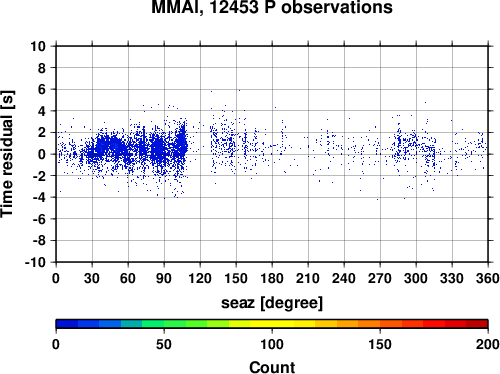
Task: Click the dark blue end of colorbar
Action: [67, 324]
